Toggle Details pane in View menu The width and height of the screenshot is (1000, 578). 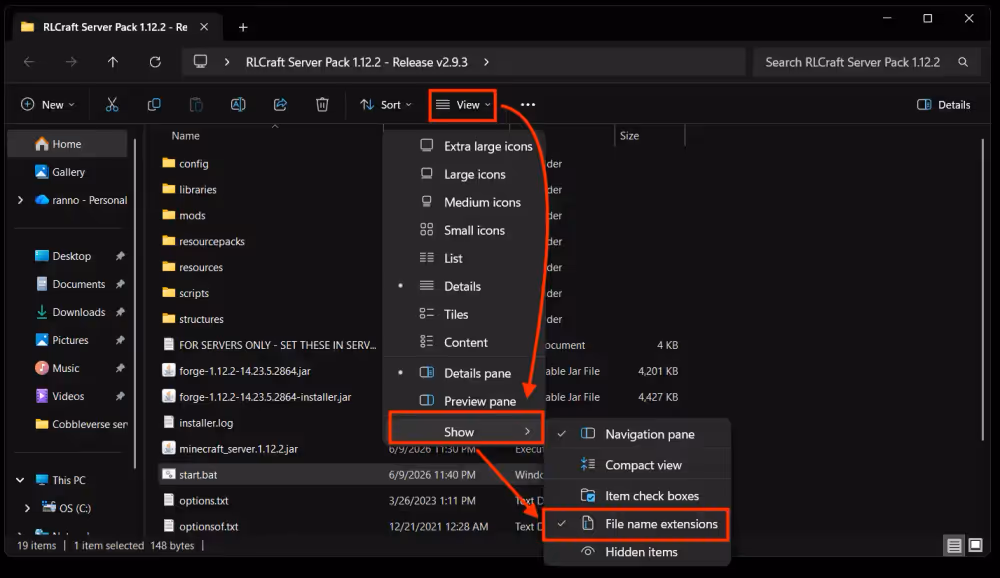464,373
